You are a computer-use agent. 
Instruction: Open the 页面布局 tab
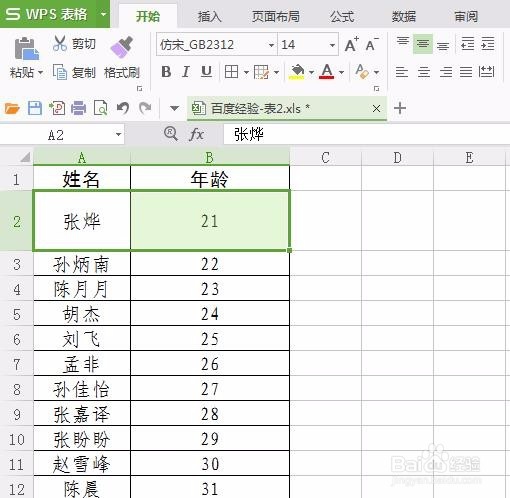point(275,16)
